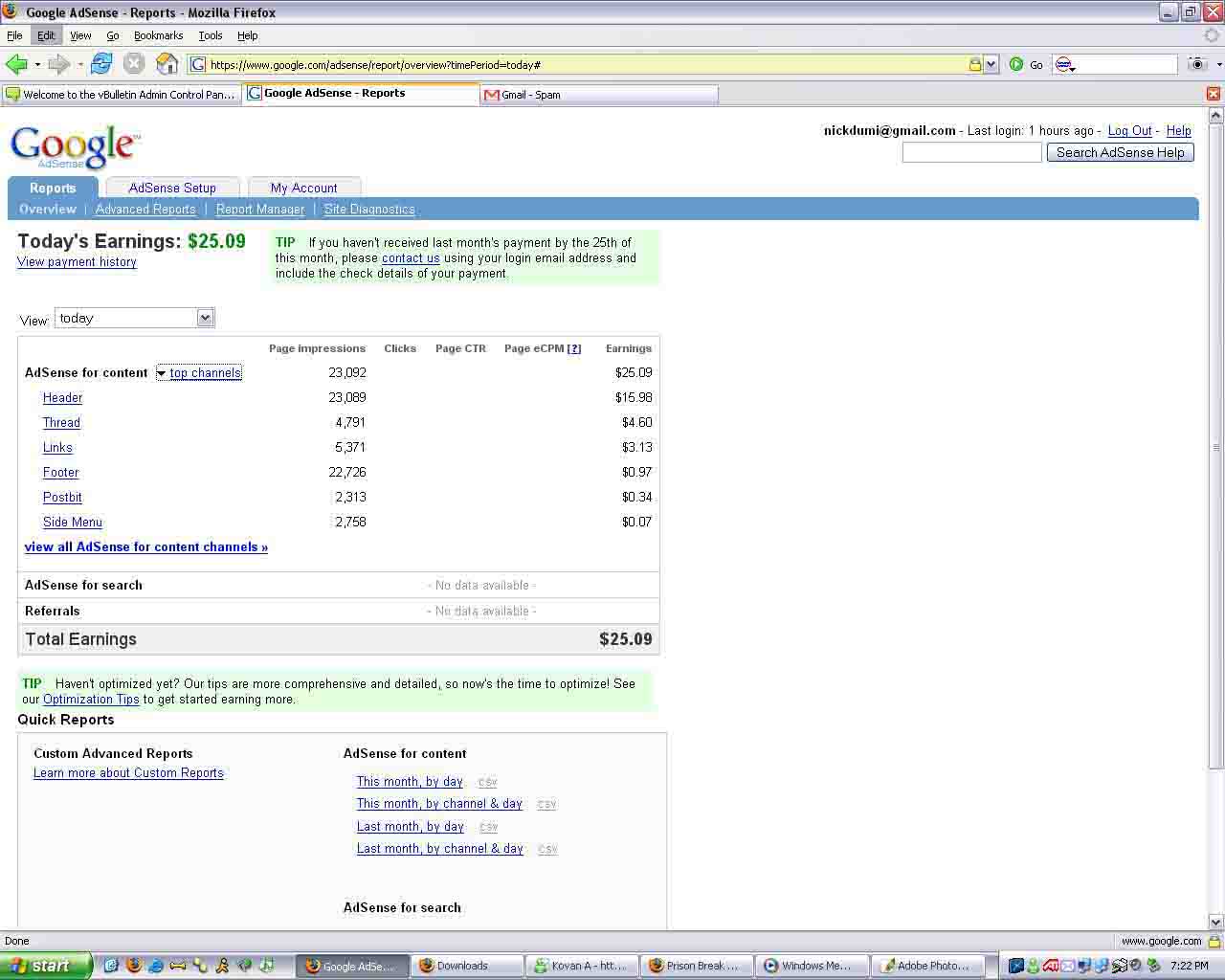The width and height of the screenshot is (1225, 980).
Task: Open the Go menu
Action: (113, 35)
